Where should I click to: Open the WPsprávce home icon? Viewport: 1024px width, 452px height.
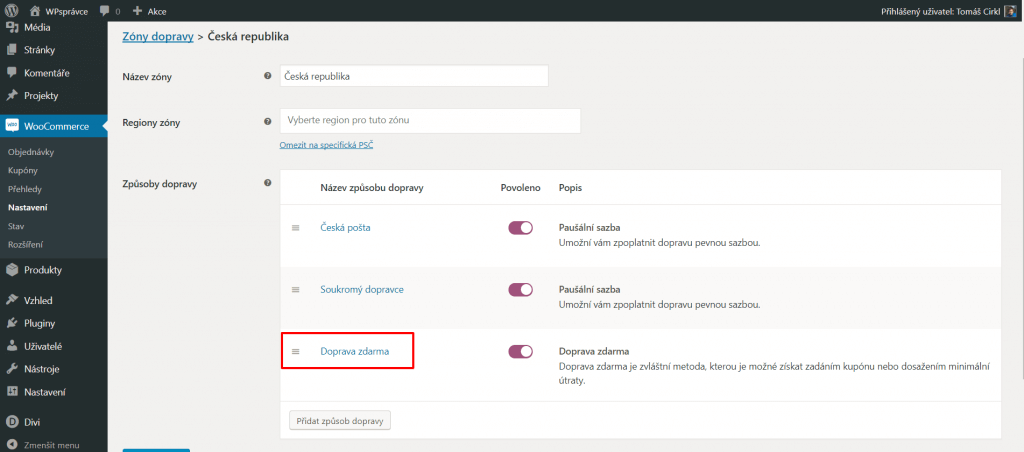click(36, 11)
